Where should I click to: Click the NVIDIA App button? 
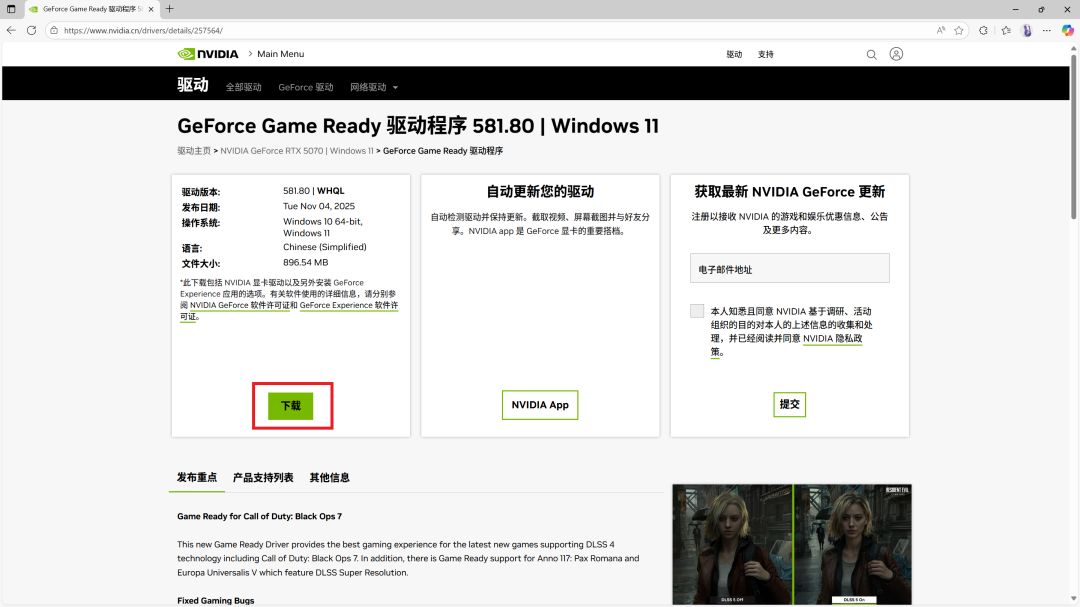(540, 405)
